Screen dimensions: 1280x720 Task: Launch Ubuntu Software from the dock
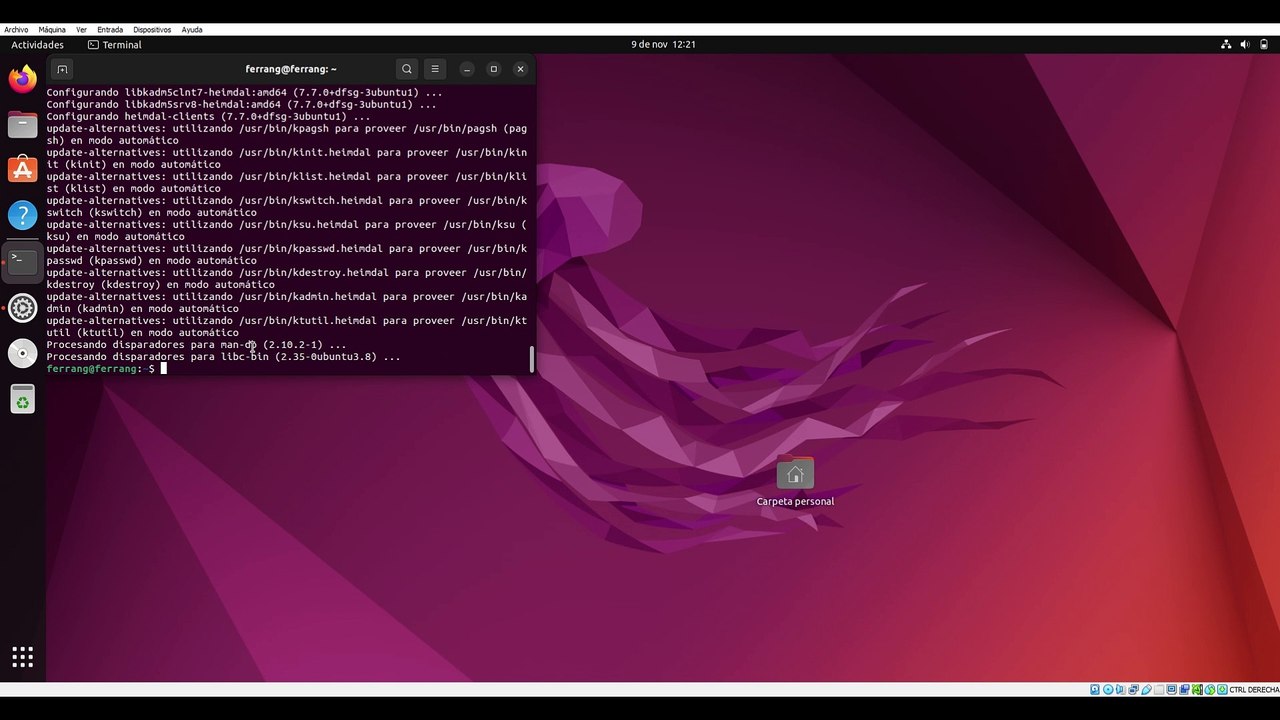pos(22,169)
